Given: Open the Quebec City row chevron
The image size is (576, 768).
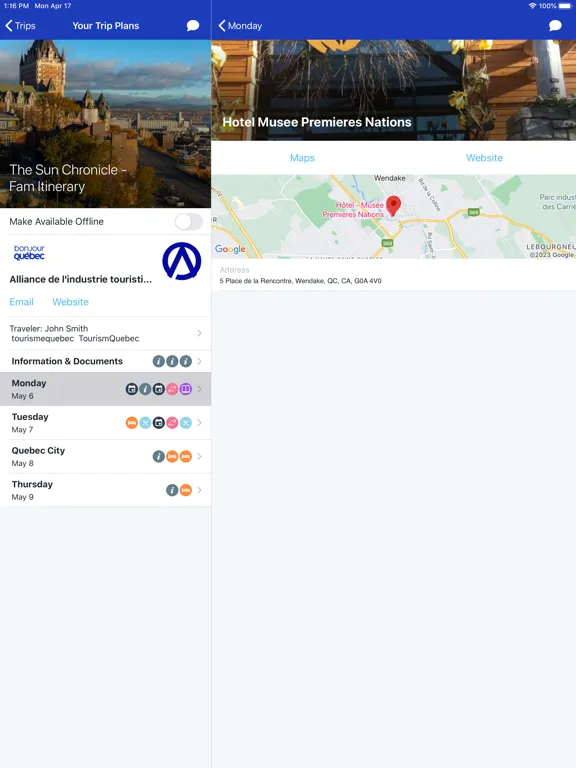Looking at the screenshot, I should tap(199, 456).
